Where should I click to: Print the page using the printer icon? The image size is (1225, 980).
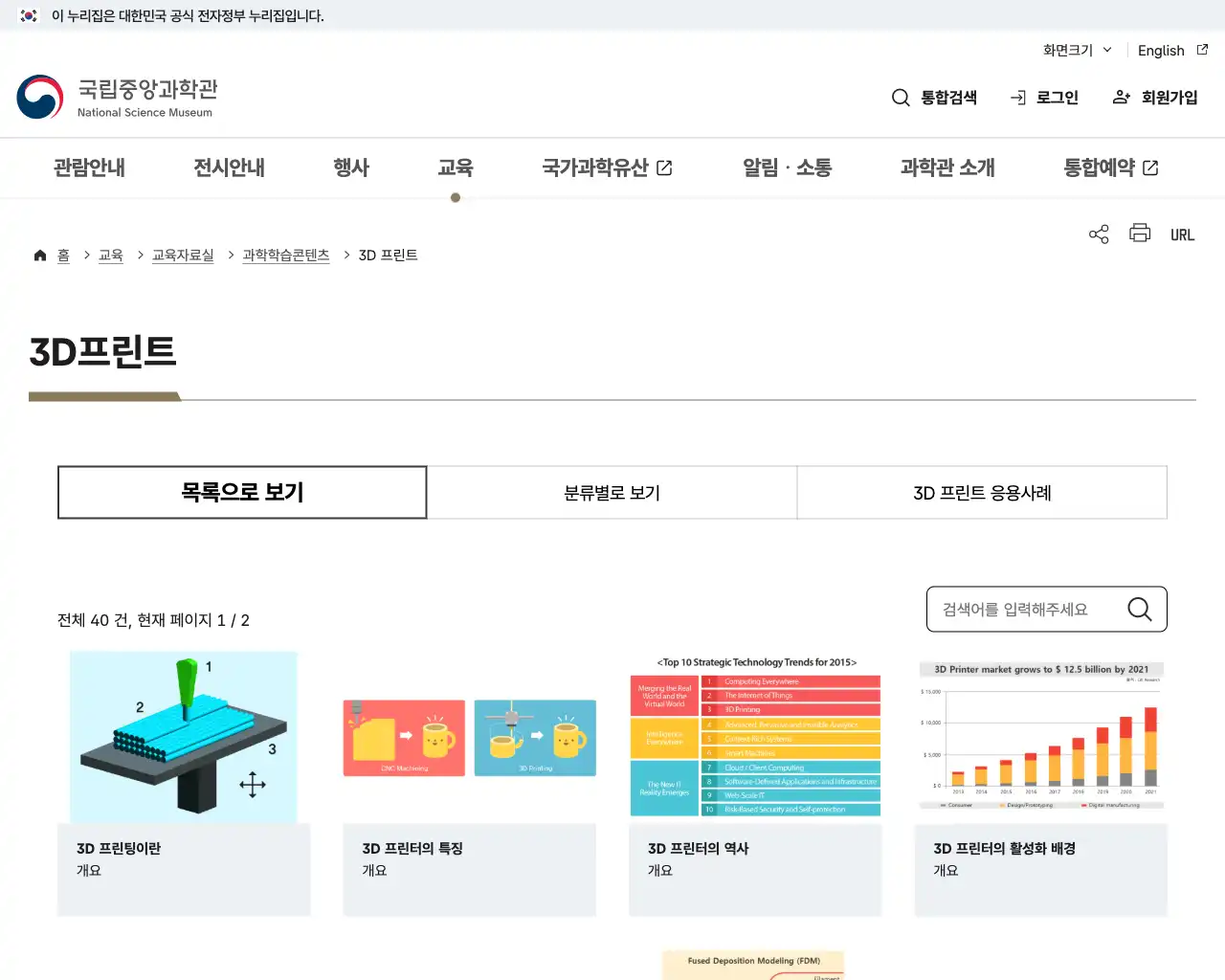[x=1139, y=233]
